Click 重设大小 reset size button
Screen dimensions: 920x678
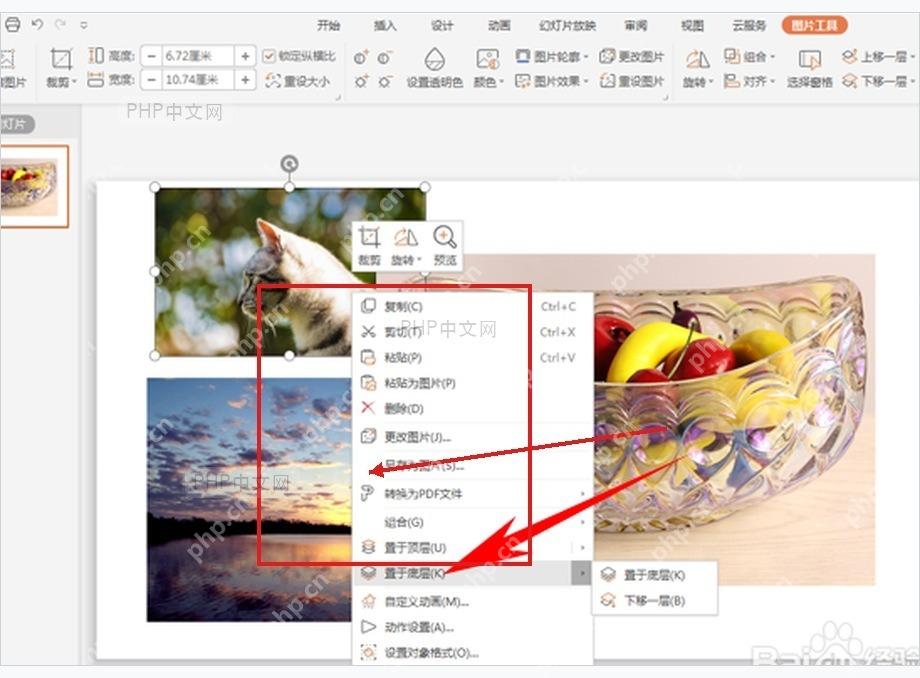click(x=297, y=80)
